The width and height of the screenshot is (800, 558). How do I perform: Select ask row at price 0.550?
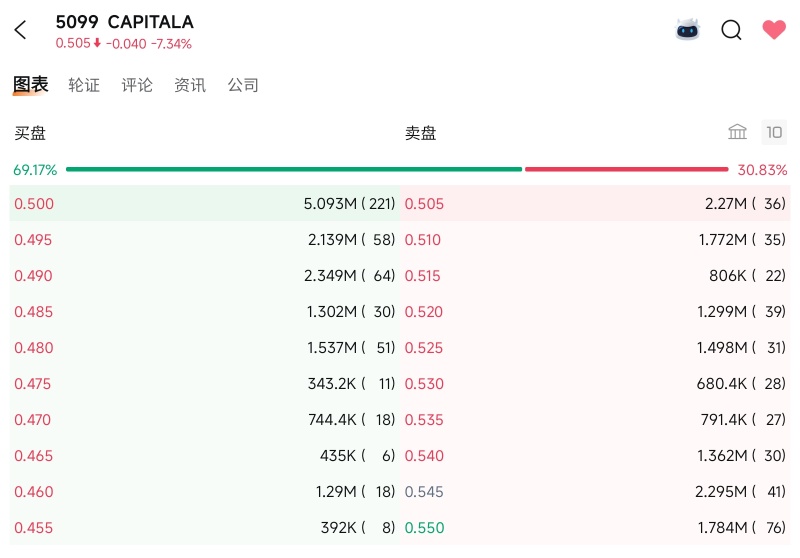pyautogui.click(x=595, y=527)
